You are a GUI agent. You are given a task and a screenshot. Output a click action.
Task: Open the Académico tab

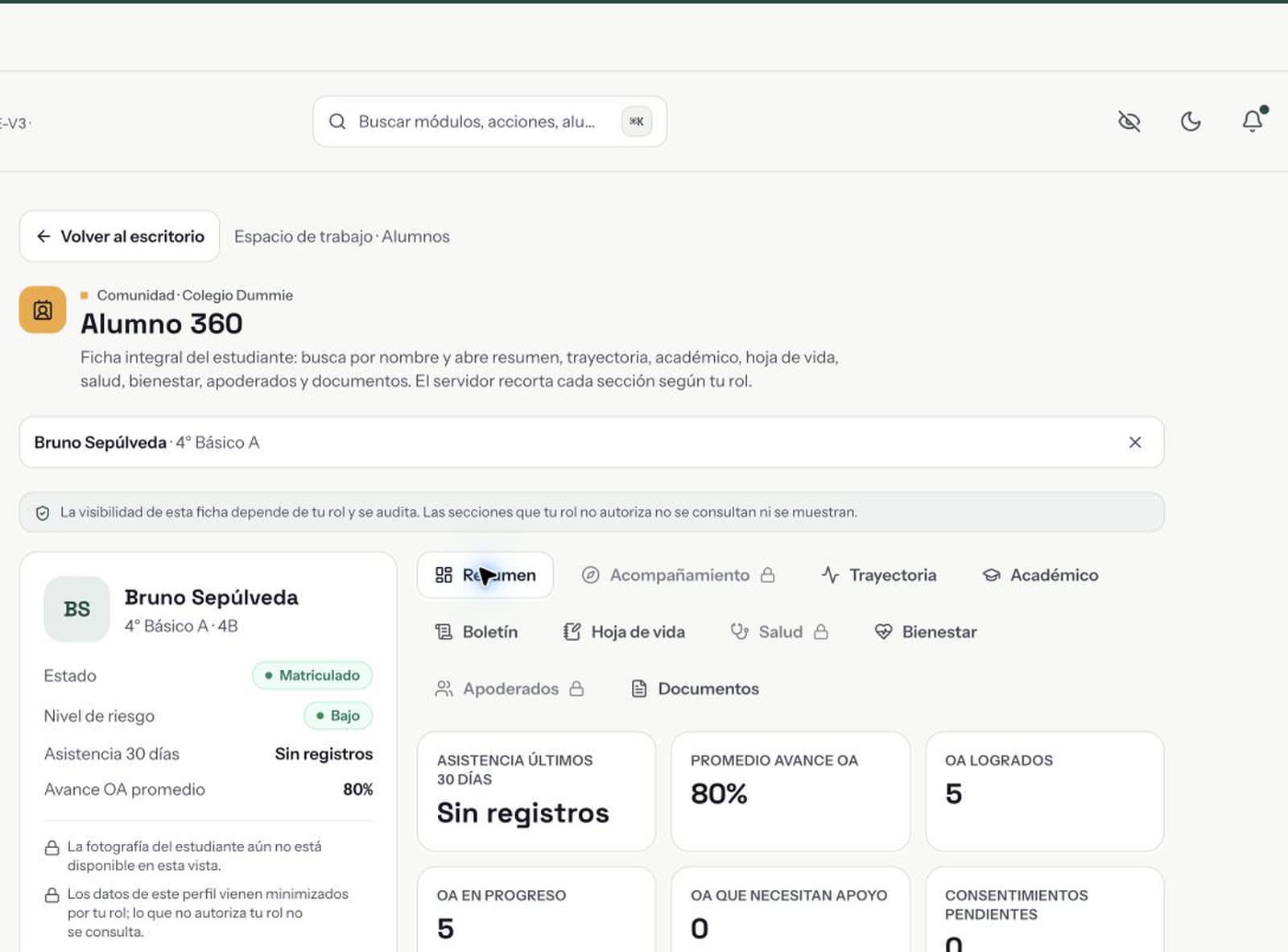click(x=1040, y=575)
